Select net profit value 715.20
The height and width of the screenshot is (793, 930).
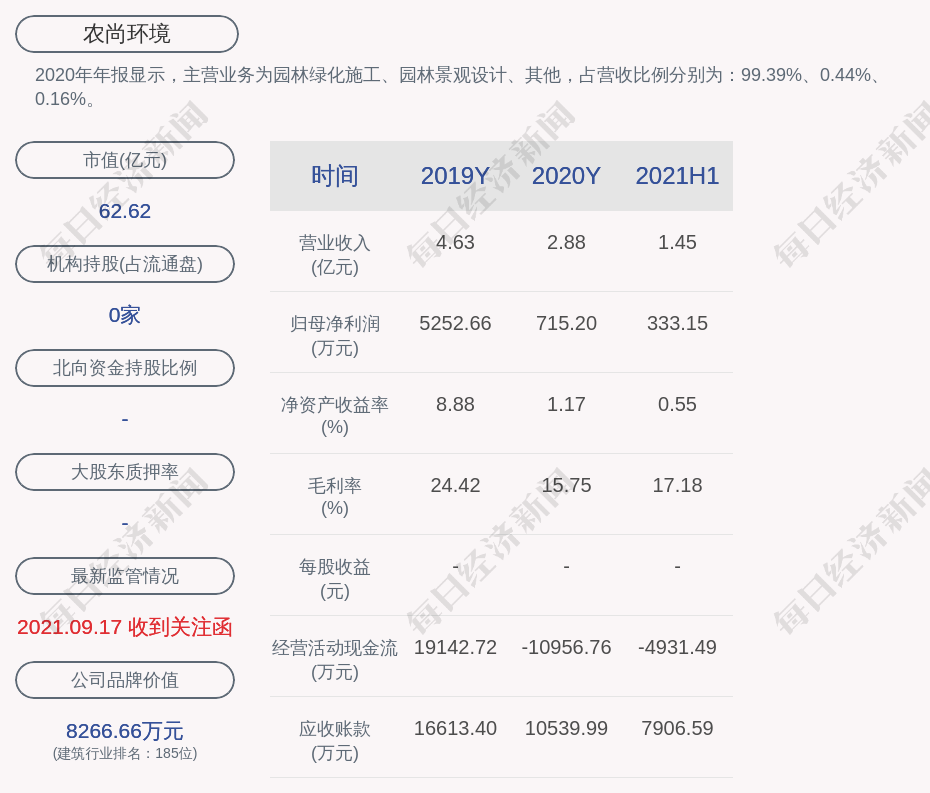566,323
